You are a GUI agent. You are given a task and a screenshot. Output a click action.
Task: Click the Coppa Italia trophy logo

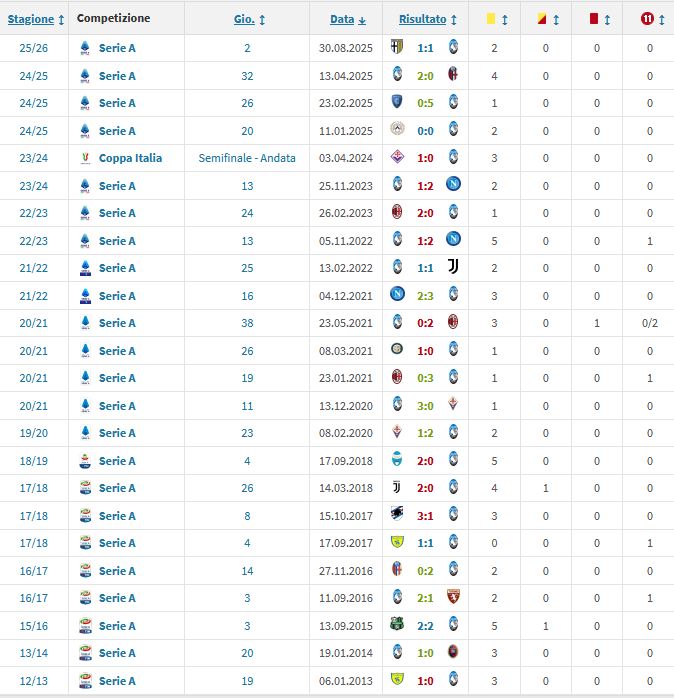click(85, 158)
